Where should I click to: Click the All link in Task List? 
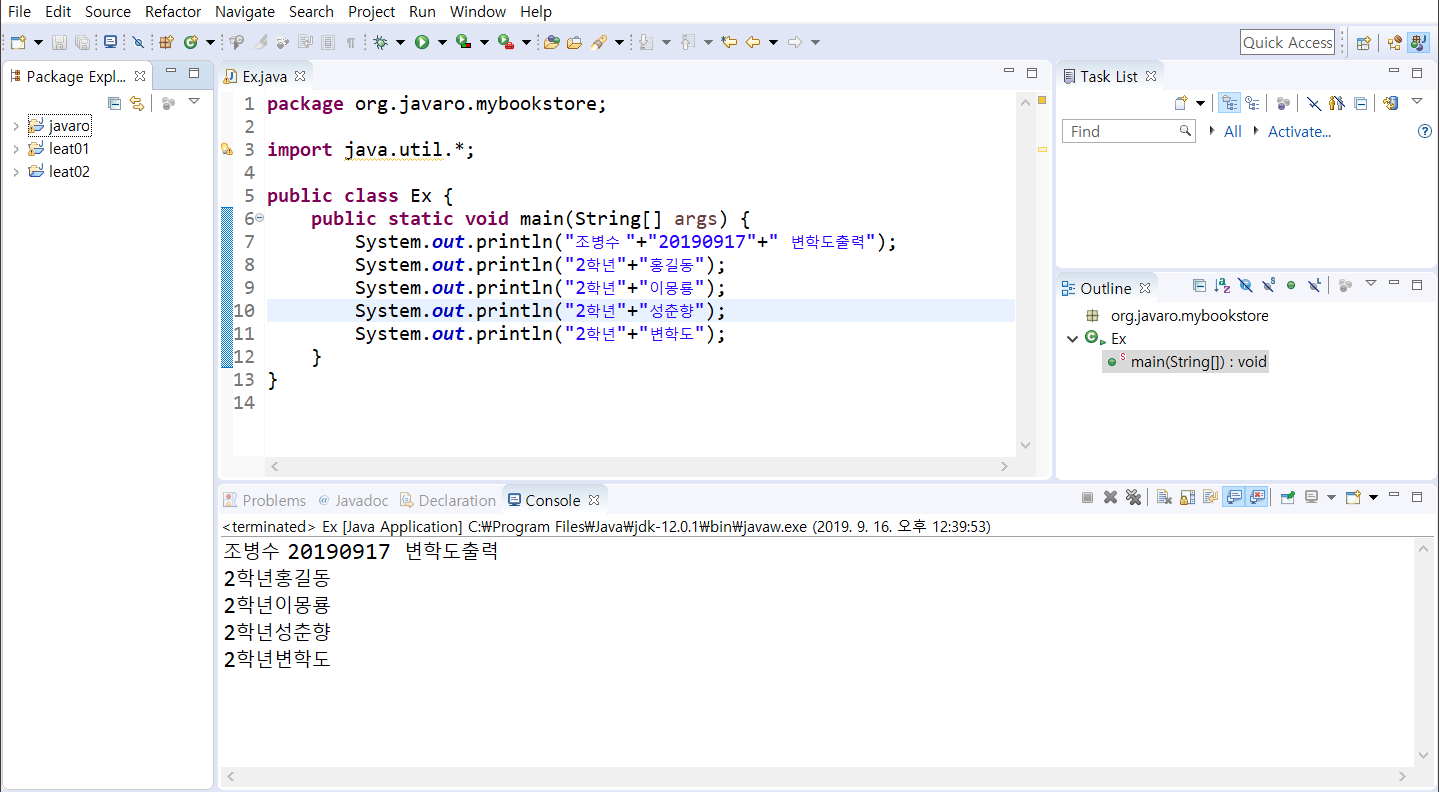pyautogui.click(x=1233, y=131)
